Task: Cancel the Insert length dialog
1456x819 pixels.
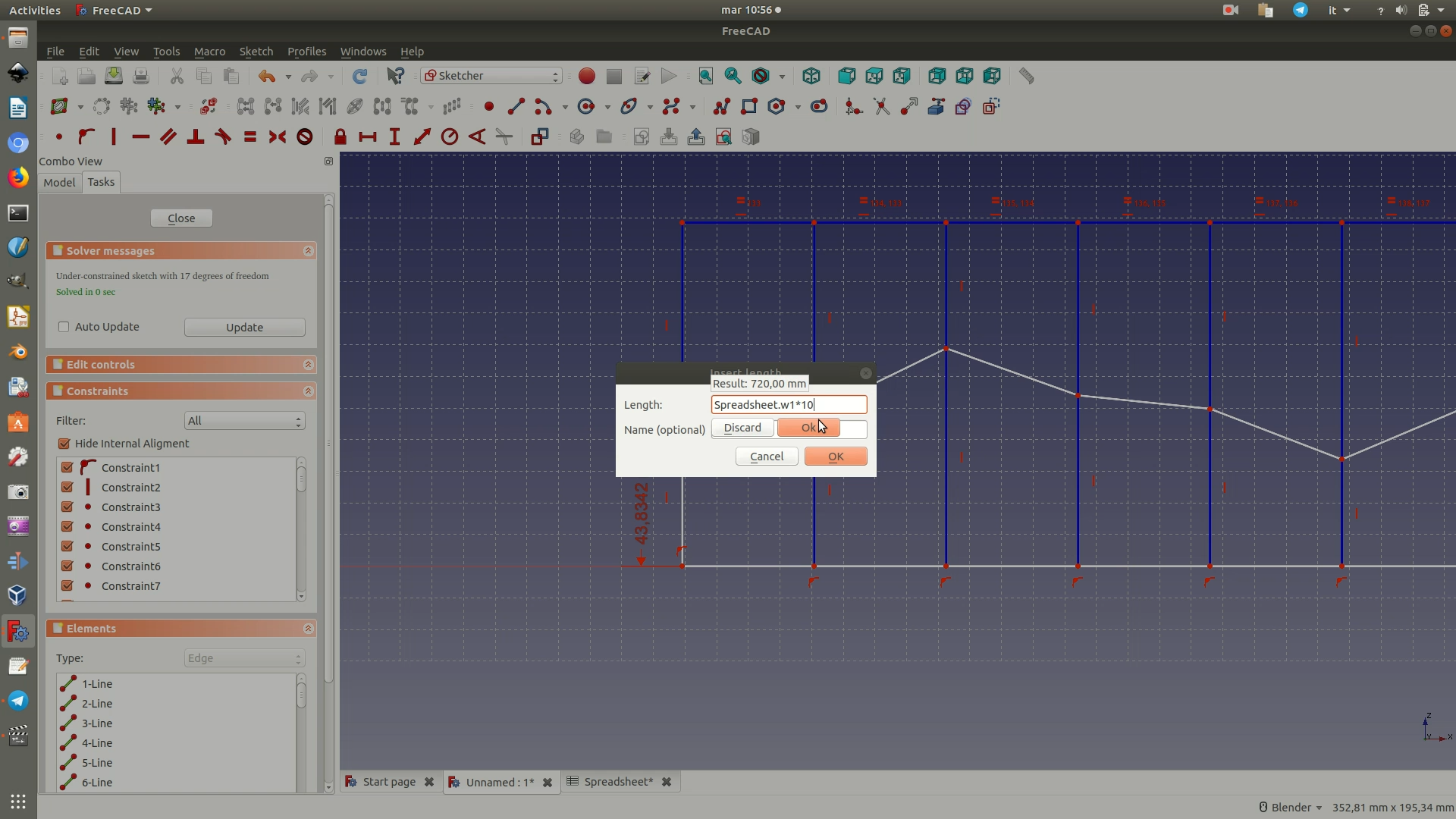Action: point(767,457)
